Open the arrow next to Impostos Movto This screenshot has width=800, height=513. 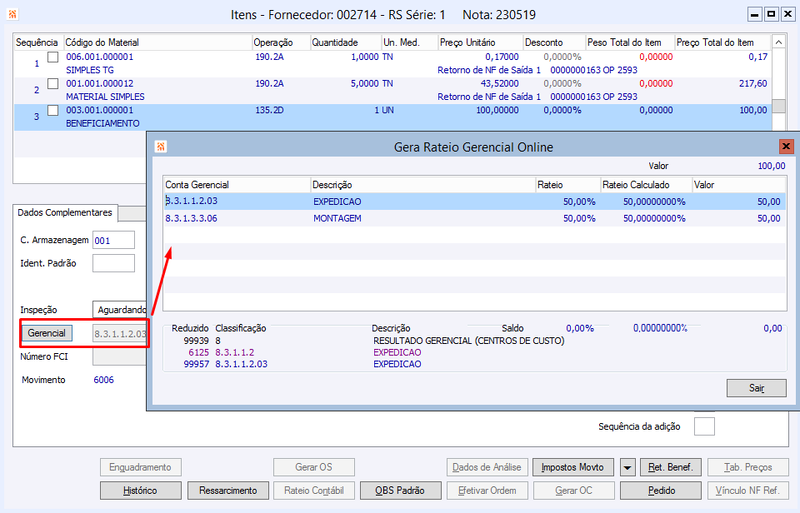(627, 467)
